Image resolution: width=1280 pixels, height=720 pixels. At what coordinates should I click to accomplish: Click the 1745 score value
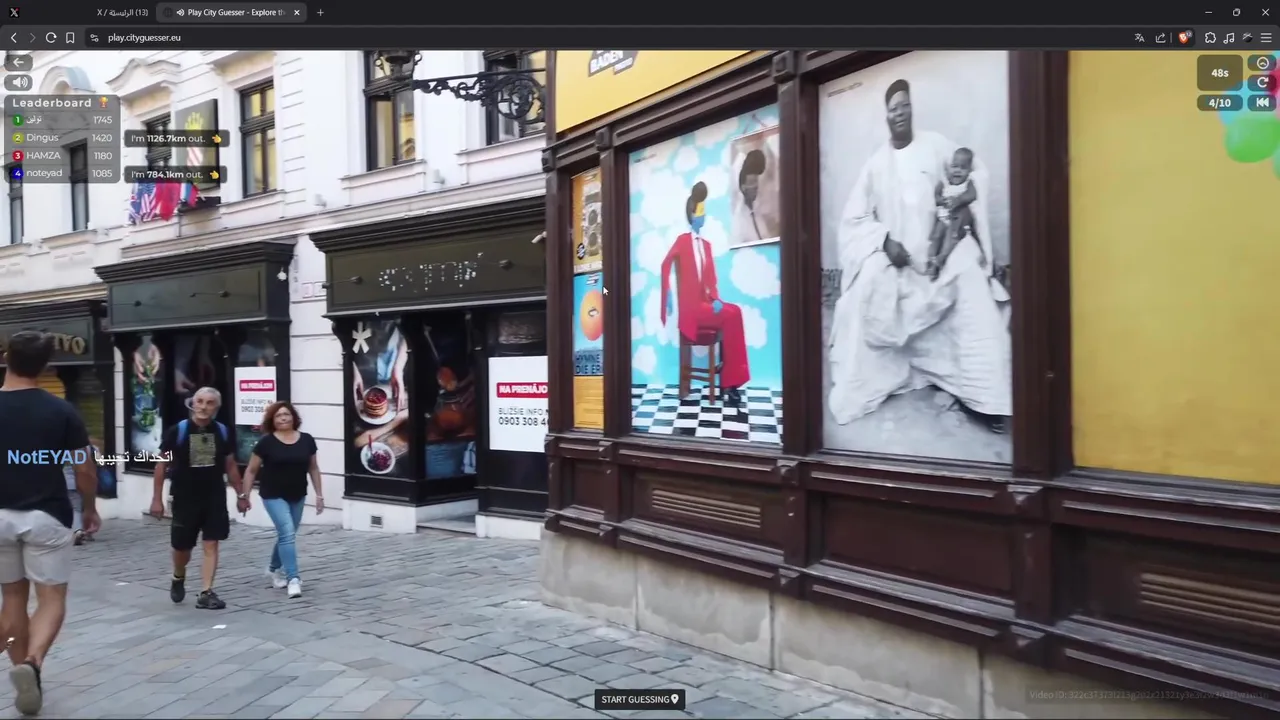coord(102,120)
